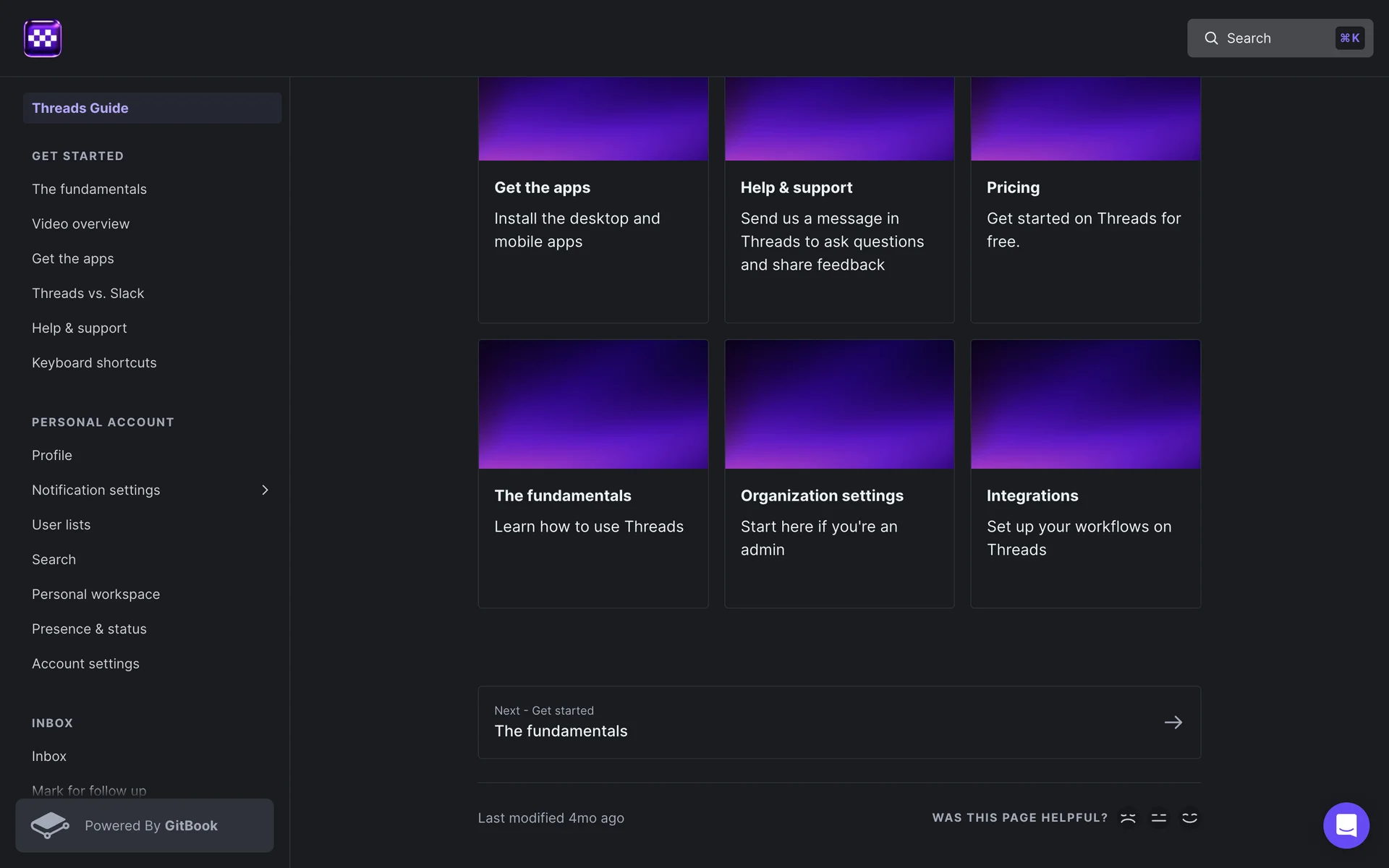Open the chat support bubble

[x=1346, y=825]
